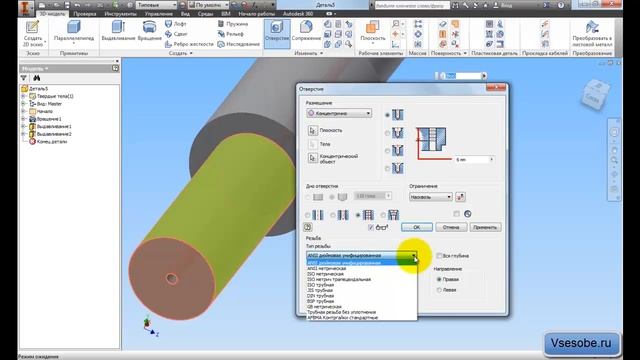
Task: Open the Среды ribbon tab
Action: click(205, 14)
